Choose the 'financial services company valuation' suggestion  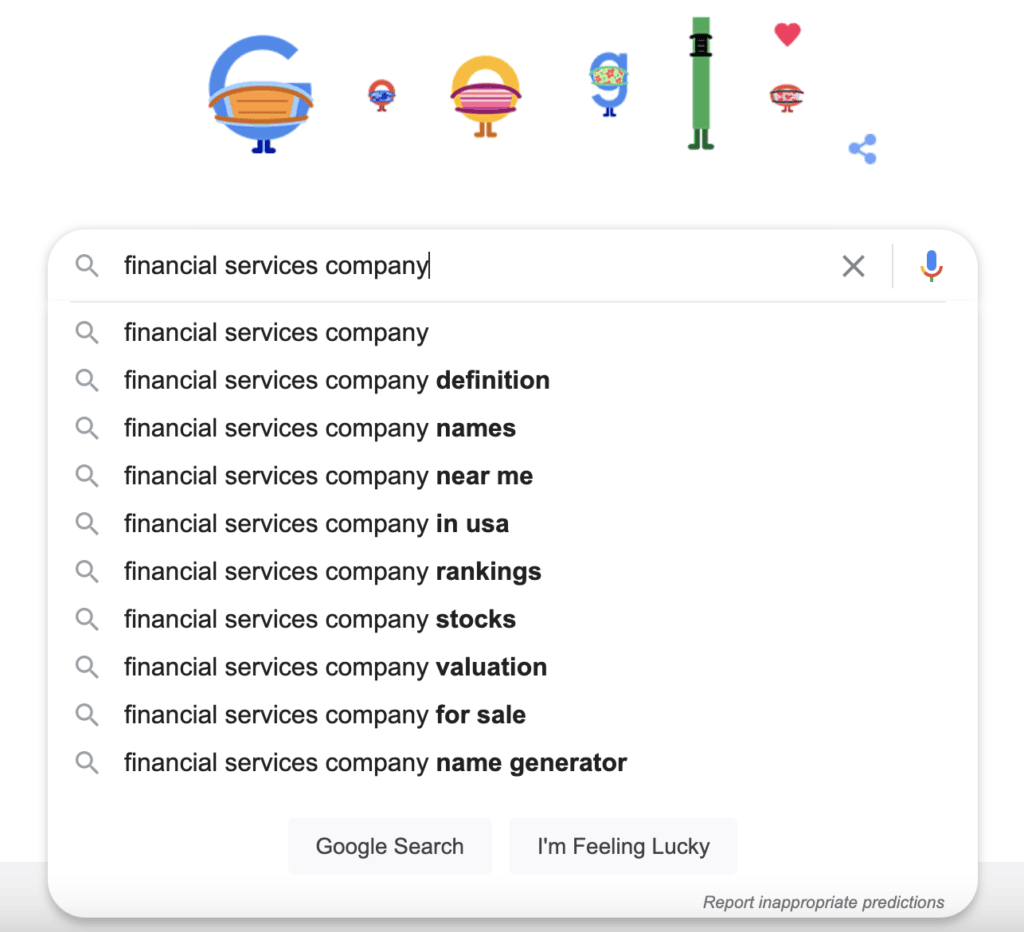pyautogui.click(x=335, y=667)
